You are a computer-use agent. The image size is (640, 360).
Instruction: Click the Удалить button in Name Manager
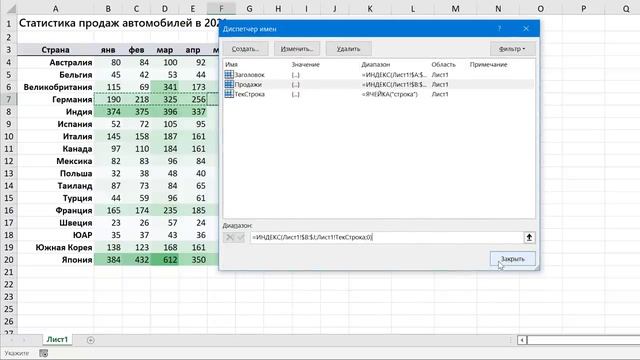(349, 49)
